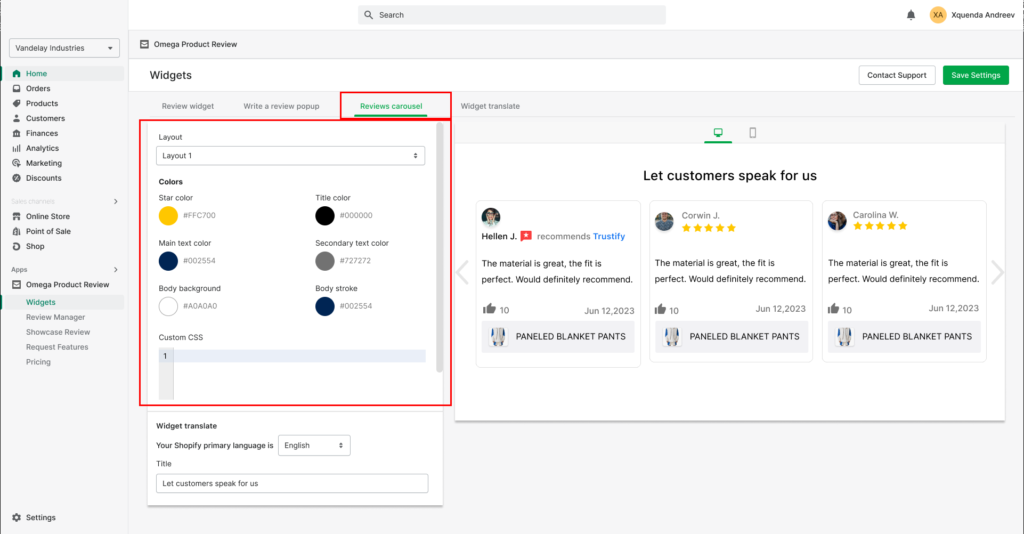Screen dimensions: 1024x534
Task: Switch to desktop preview icon
Action: pyautogui.click(x=718, y=133)
